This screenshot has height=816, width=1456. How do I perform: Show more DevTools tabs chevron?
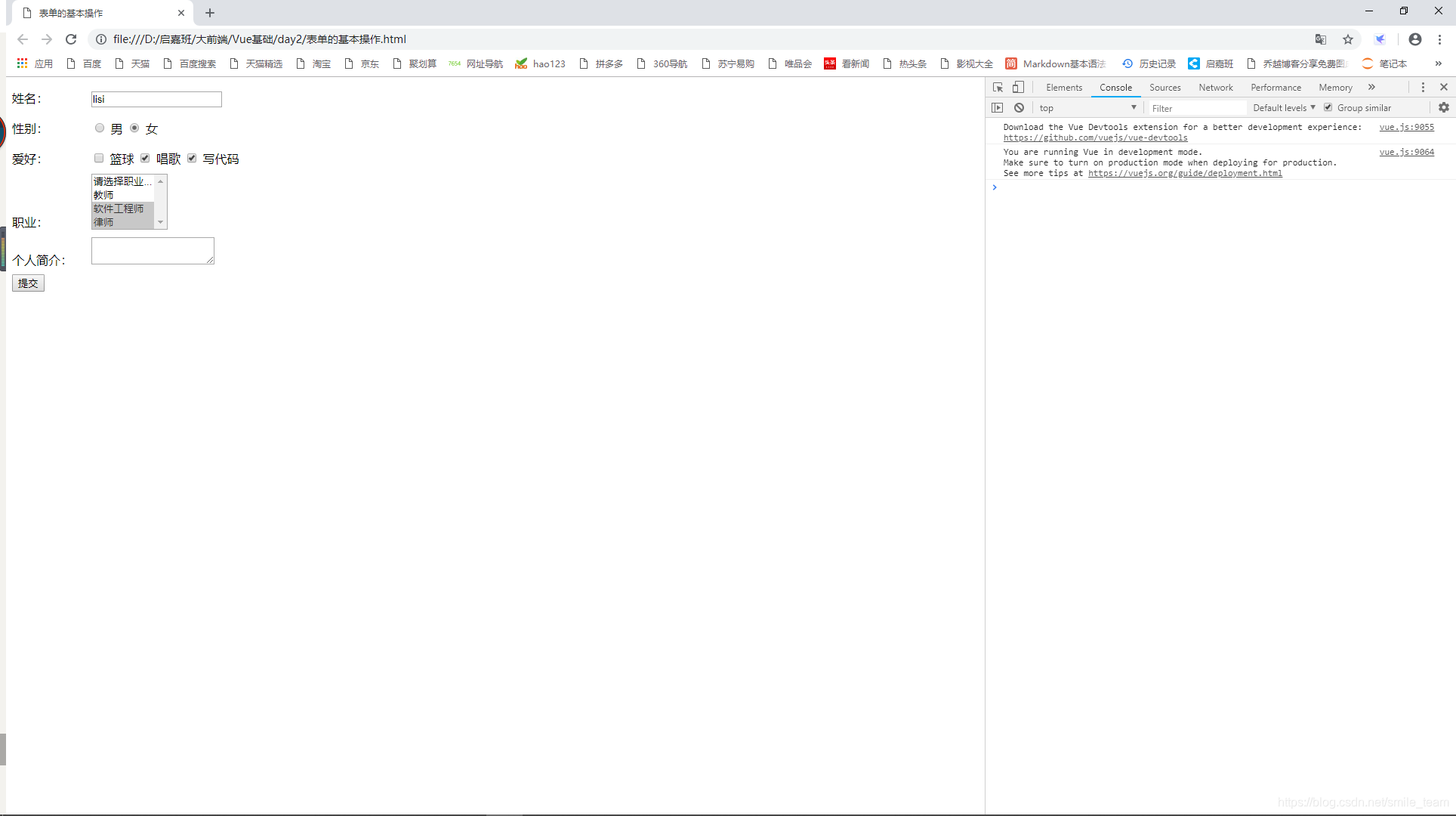pos(1372,87)
